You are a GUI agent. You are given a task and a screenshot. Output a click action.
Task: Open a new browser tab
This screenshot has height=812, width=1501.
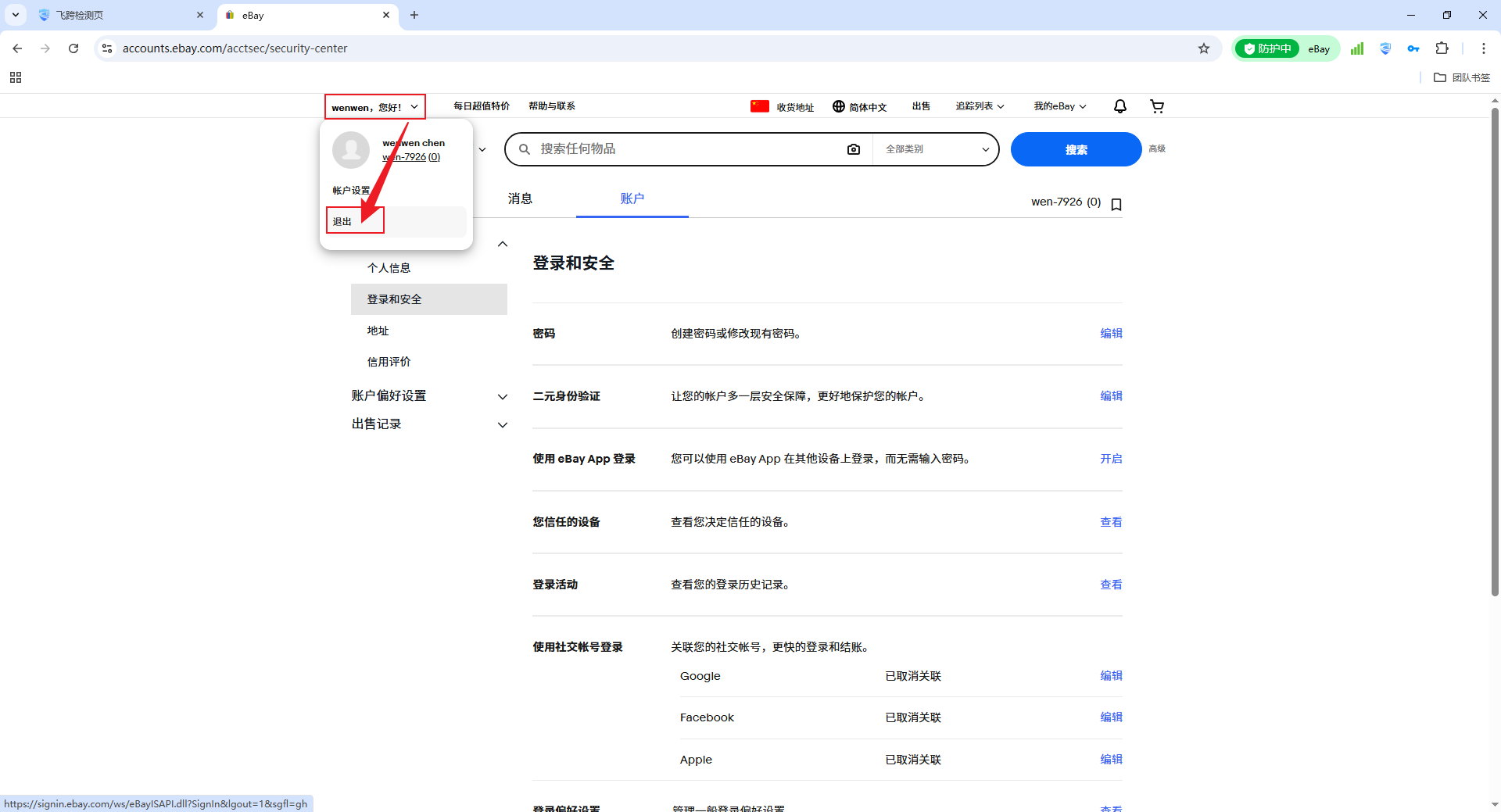414,15
